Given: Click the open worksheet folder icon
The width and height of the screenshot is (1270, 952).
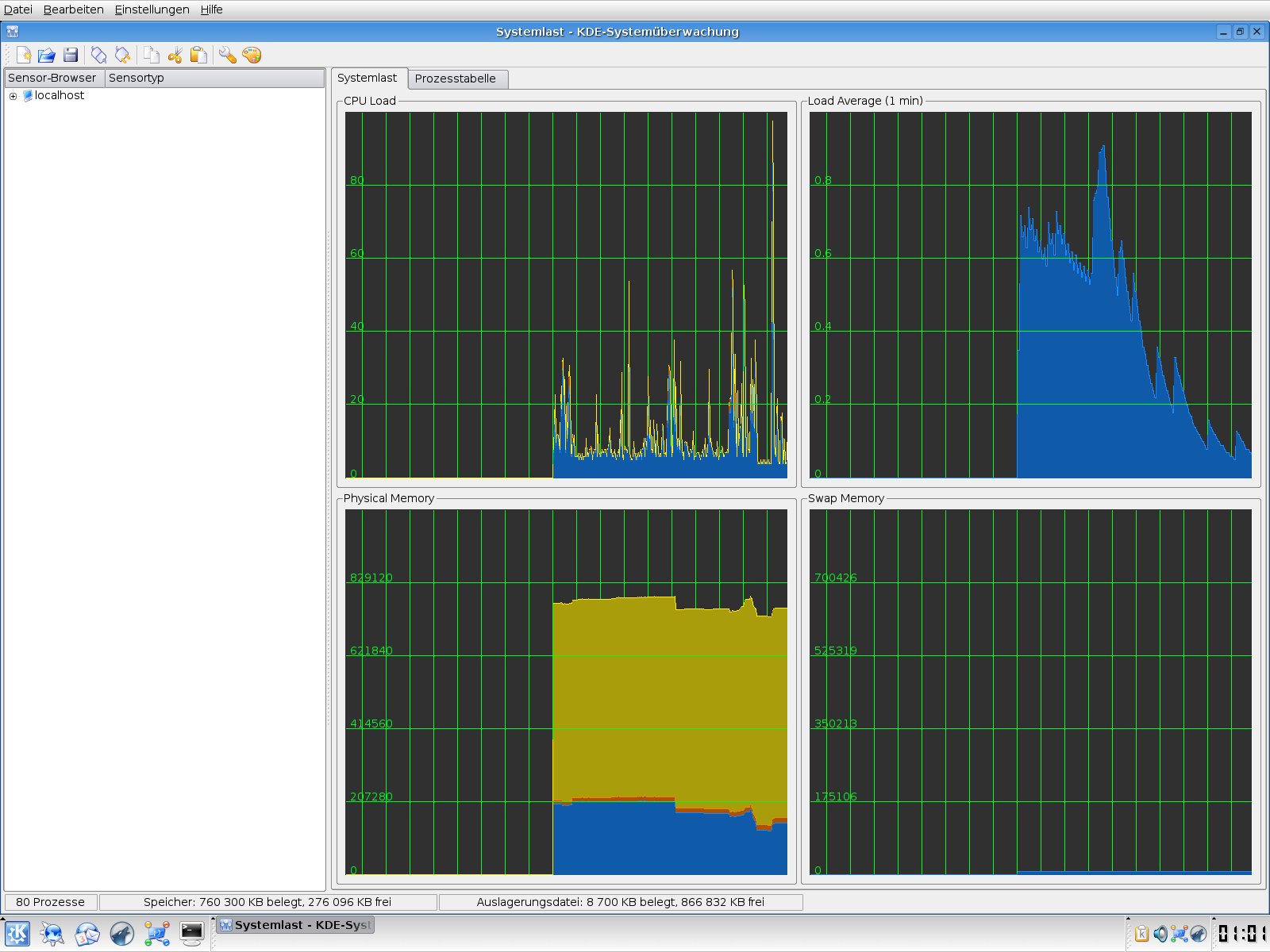Looking at the screenshot, I should (47, 55).
